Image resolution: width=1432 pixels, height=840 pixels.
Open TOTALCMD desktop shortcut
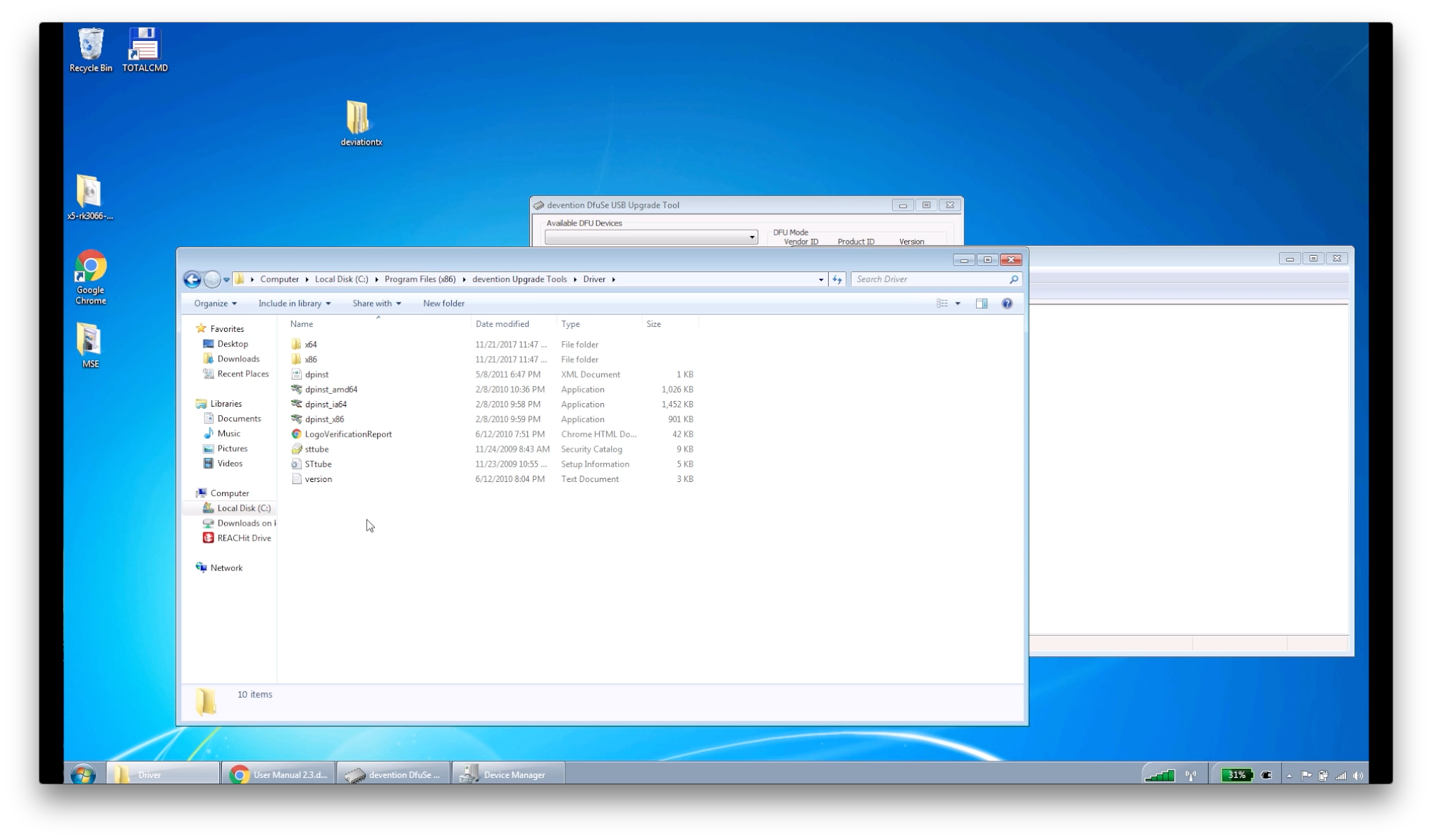point(144,48)
